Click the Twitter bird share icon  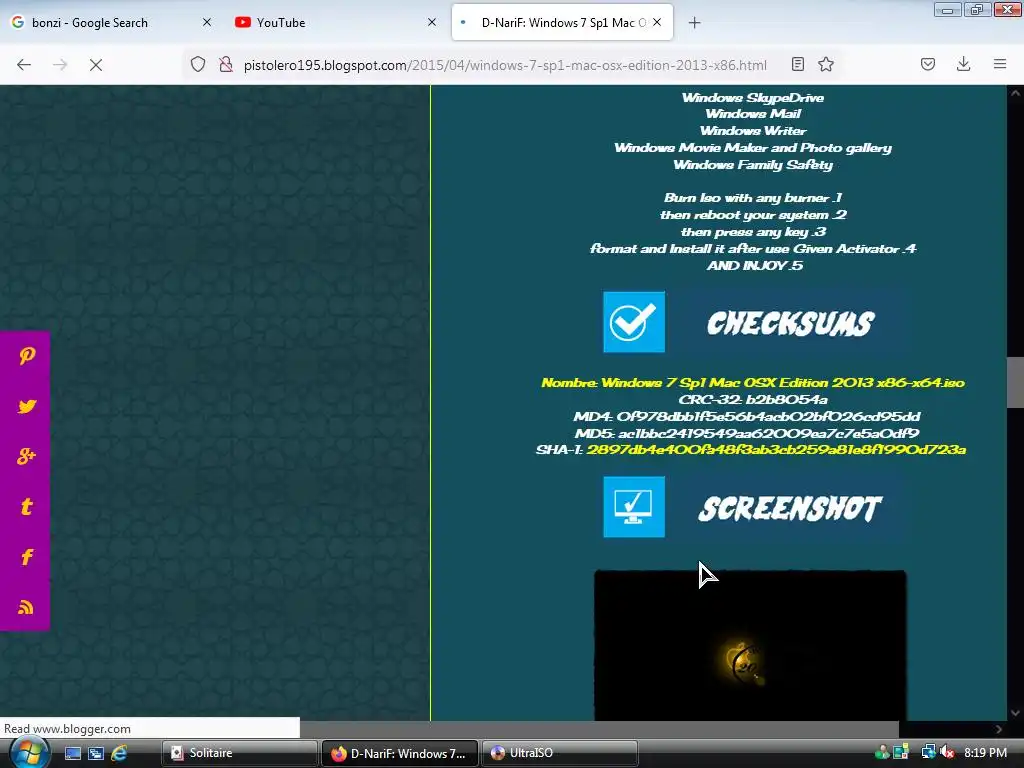27,406
